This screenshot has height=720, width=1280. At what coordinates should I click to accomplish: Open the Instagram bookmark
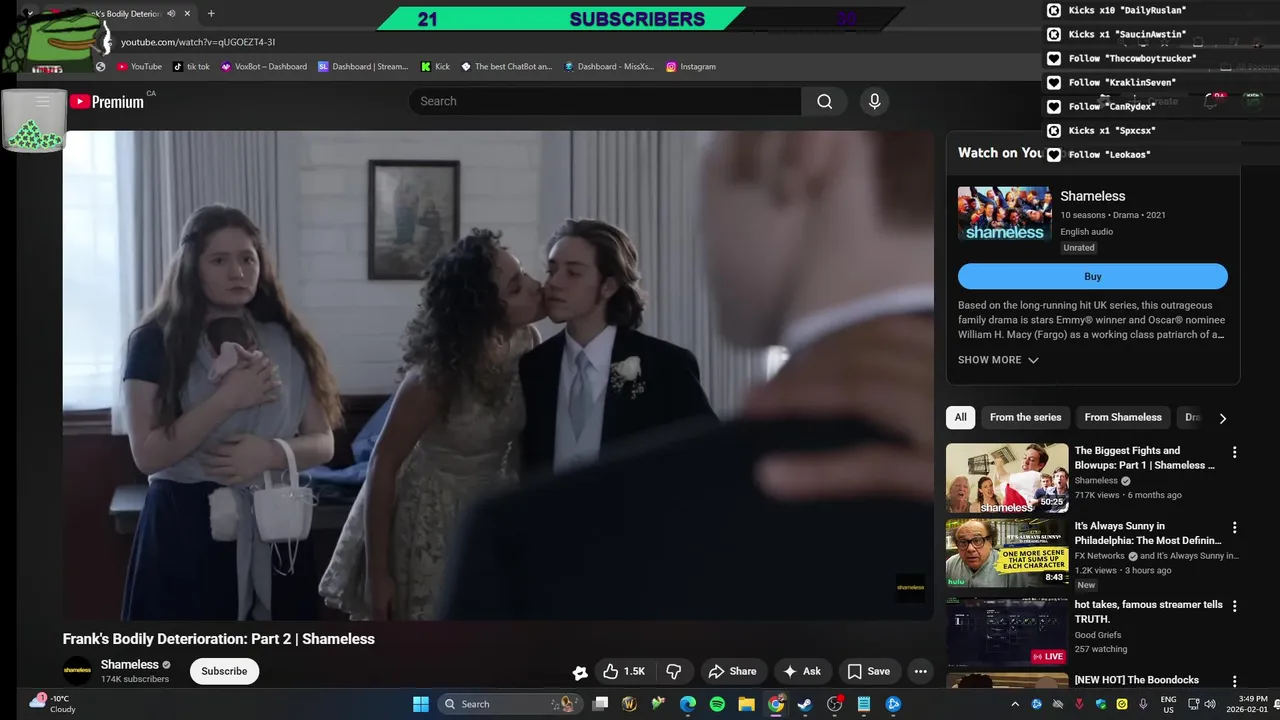[690, 66]
